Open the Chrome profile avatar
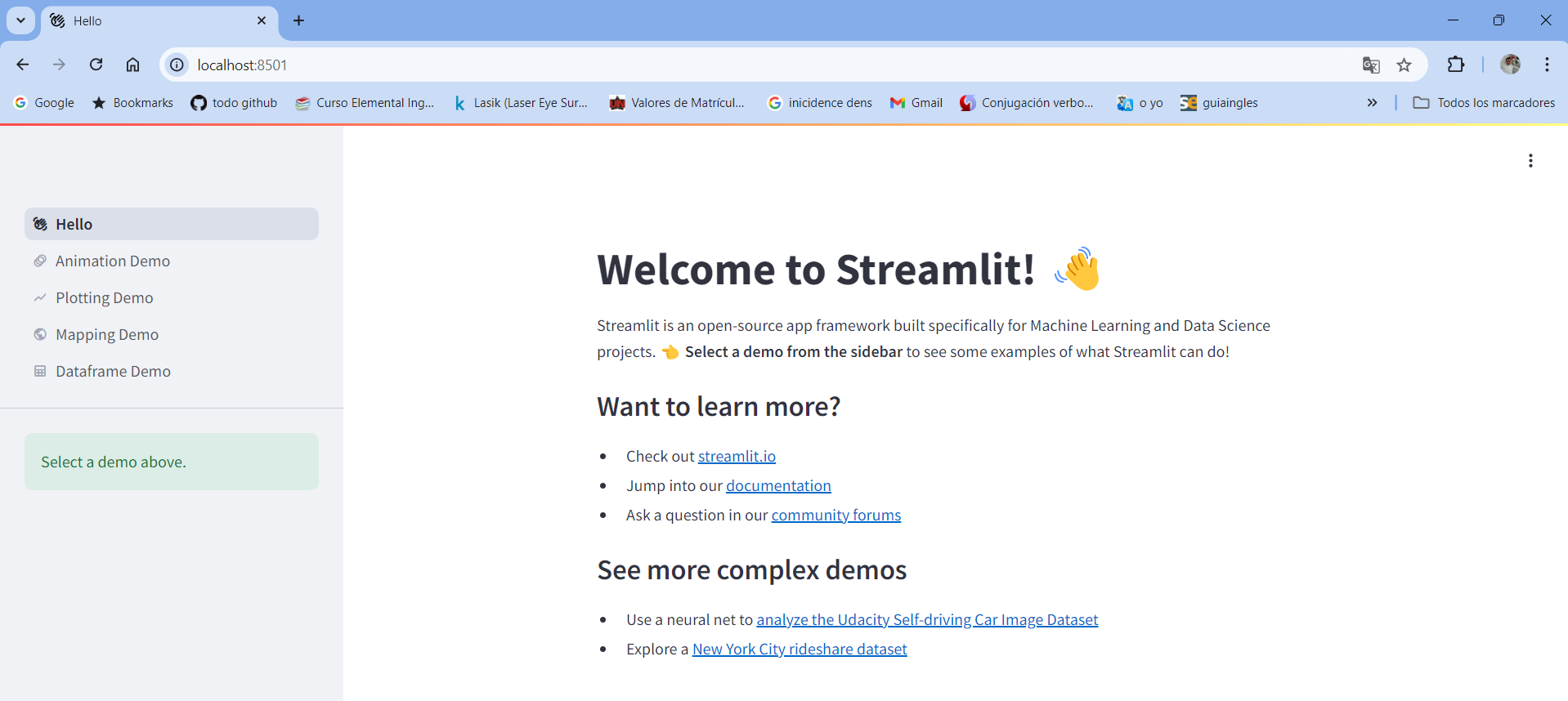The image size is (1568, 701). point(1510,65)
